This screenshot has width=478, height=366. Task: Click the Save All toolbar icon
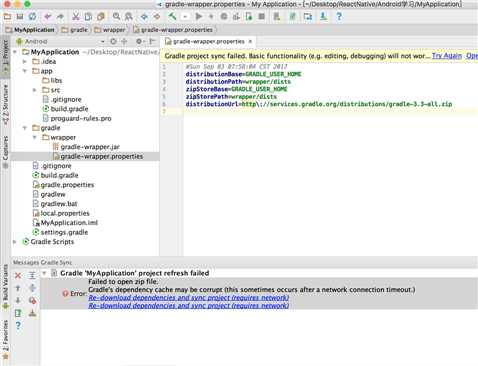click(x=20, y=16)
